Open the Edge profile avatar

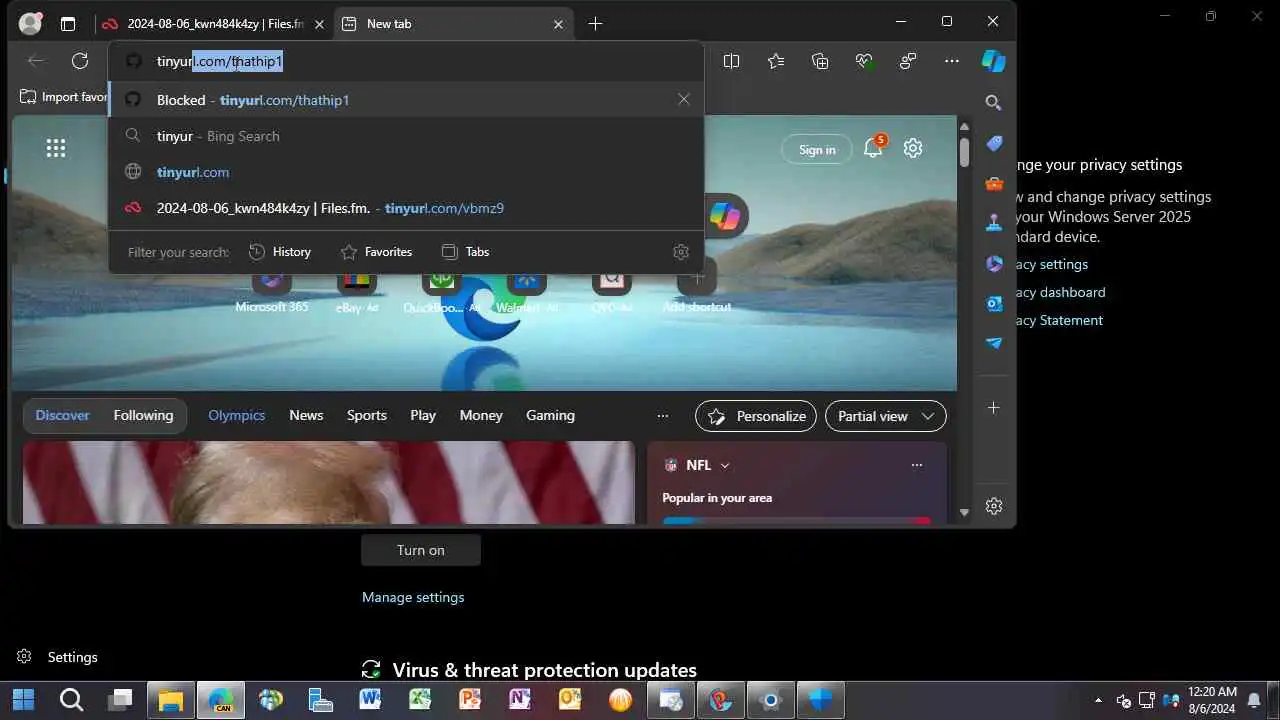[x=31, y=23]
